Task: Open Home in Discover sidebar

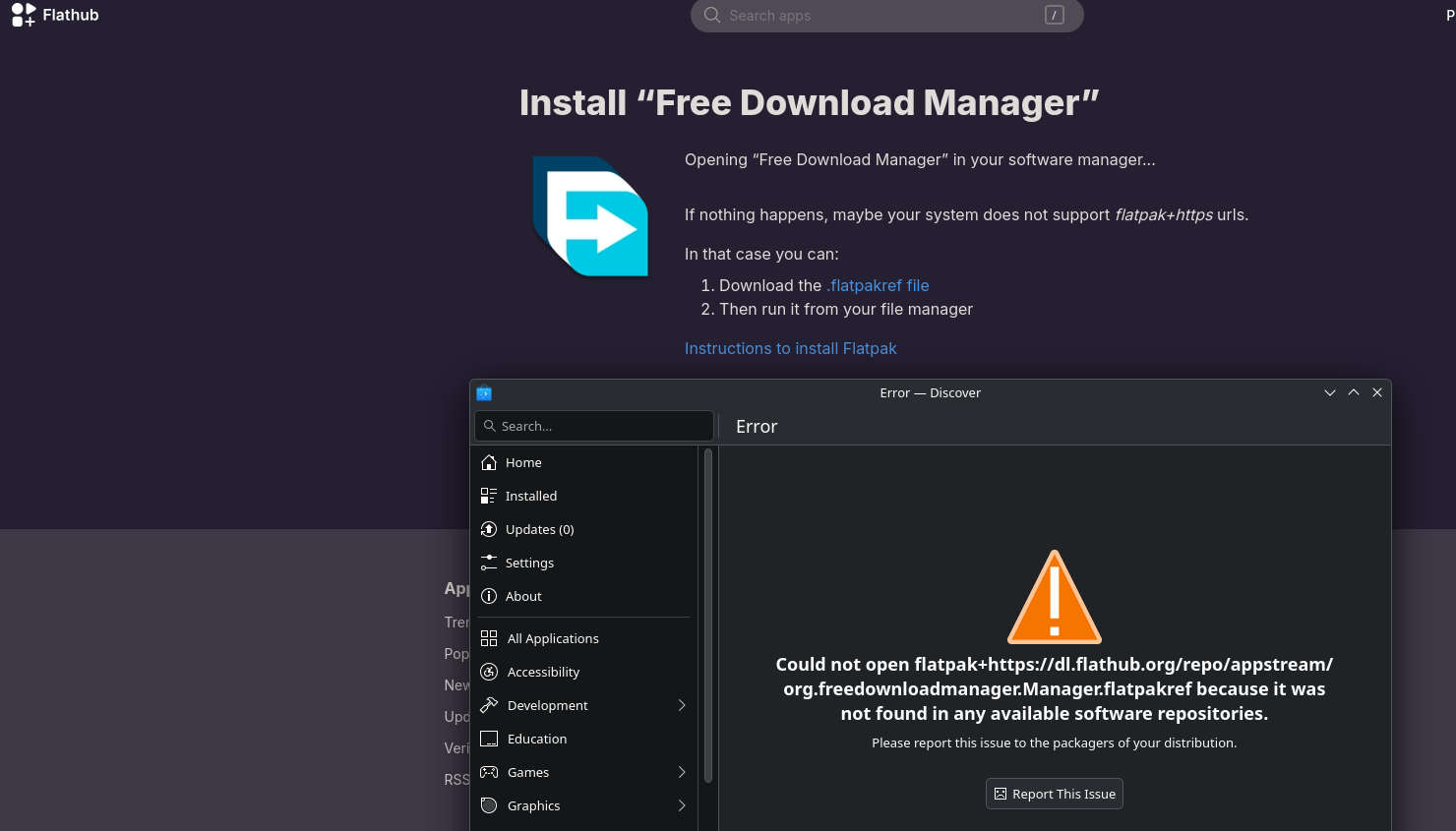Action: click(x=523, y=462)
